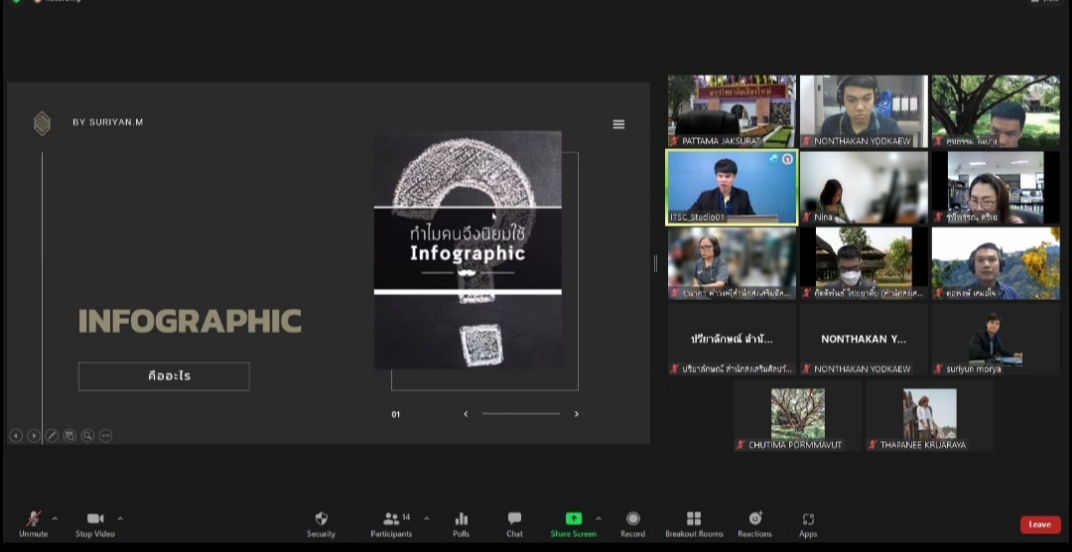Click the Unmute microphone icon

33,518
